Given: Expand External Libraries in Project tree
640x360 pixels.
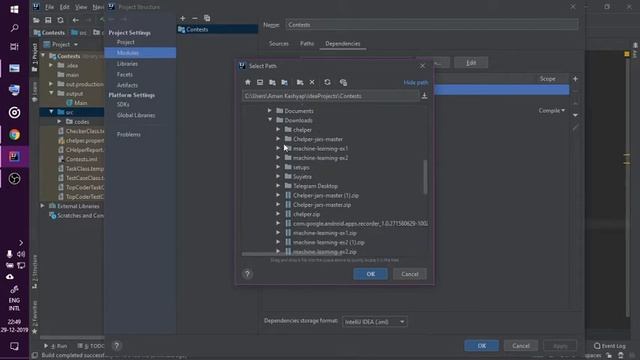Looking at the screenshot, I should pyautogui.click(x=42, y=206).
